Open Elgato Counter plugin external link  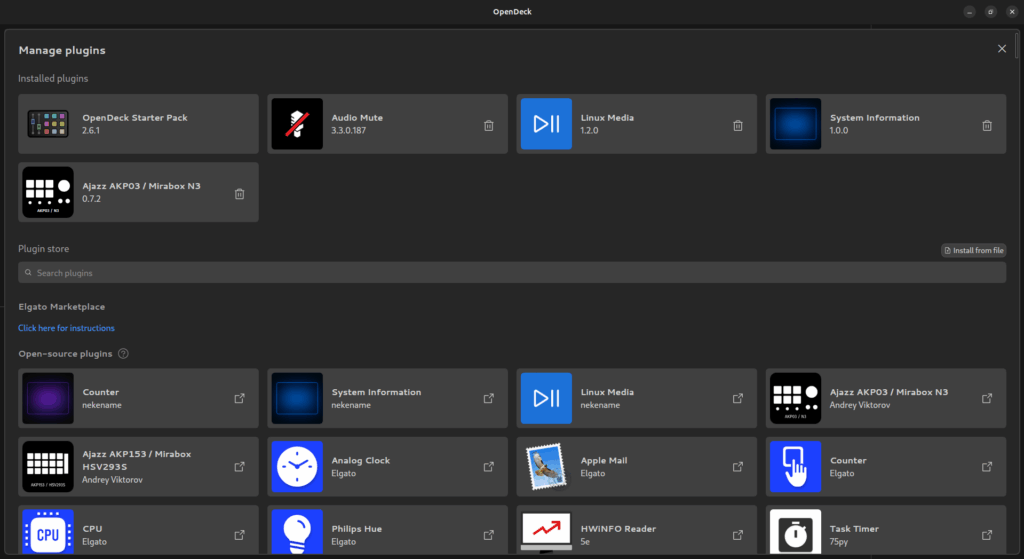pyautogui.click(x=986, y=466)
